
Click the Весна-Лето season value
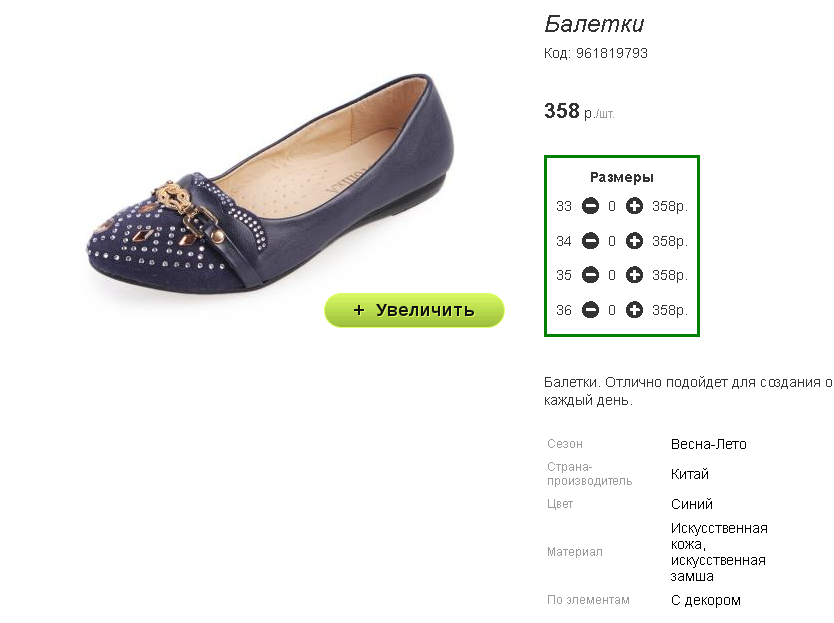tap(708, 444)
